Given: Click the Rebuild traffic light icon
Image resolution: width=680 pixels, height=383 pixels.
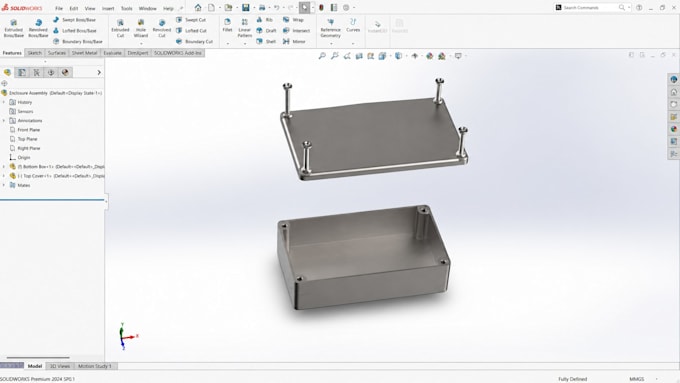Looking at the screenshot, I should click(x=321, y=7).
